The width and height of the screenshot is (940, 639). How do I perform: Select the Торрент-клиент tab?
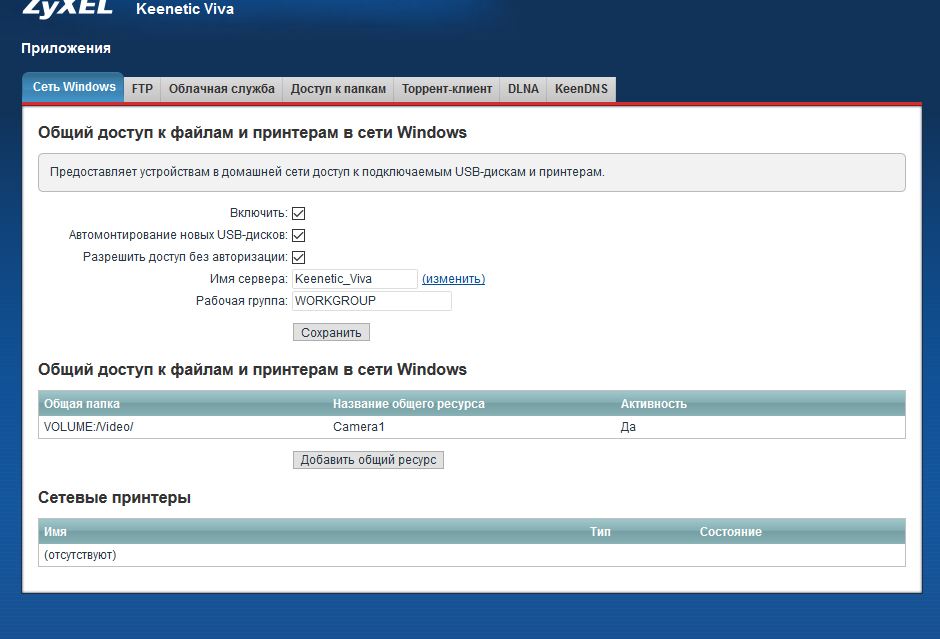(447, 89)
